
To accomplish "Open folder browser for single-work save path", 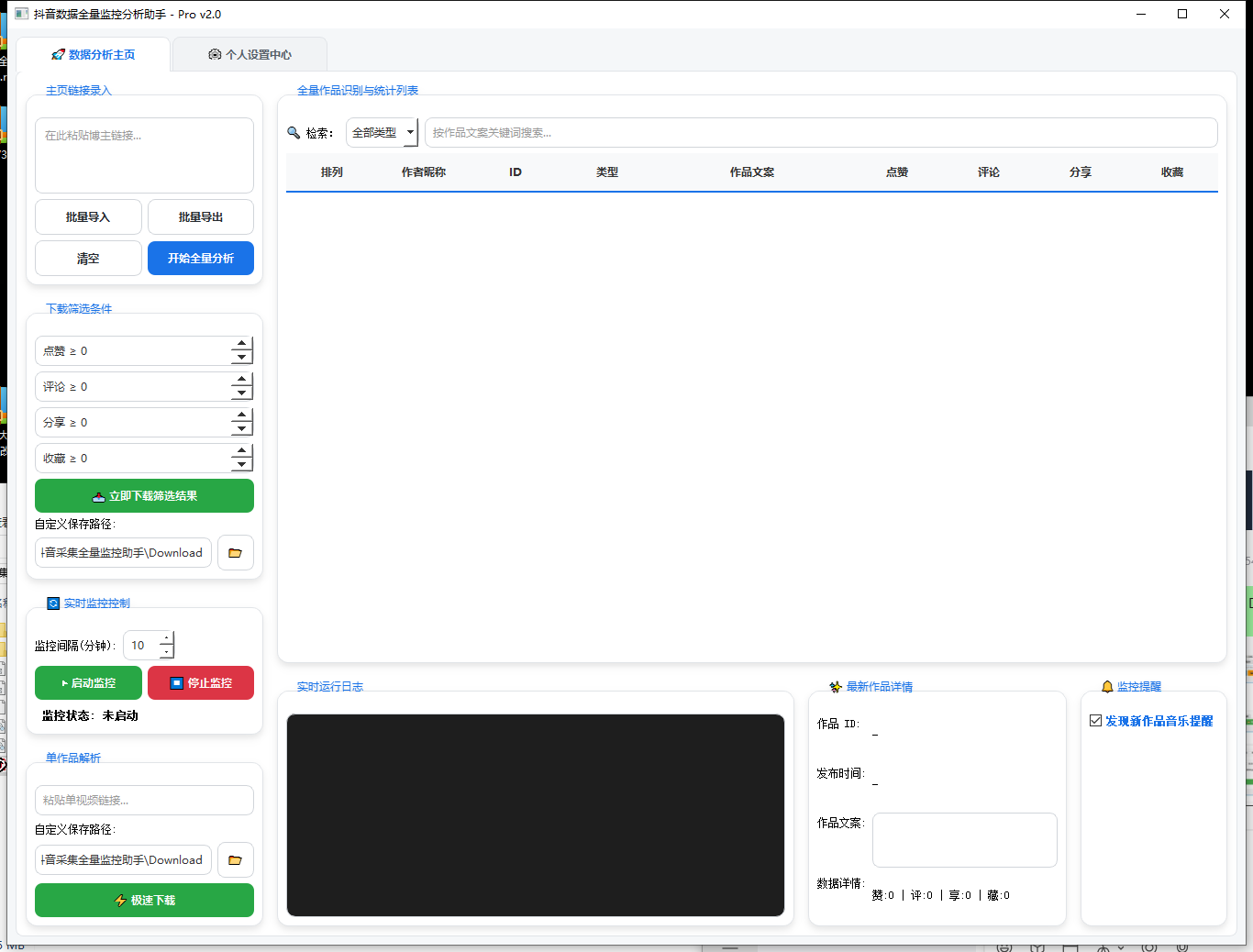I will click(x=235, y=860).
